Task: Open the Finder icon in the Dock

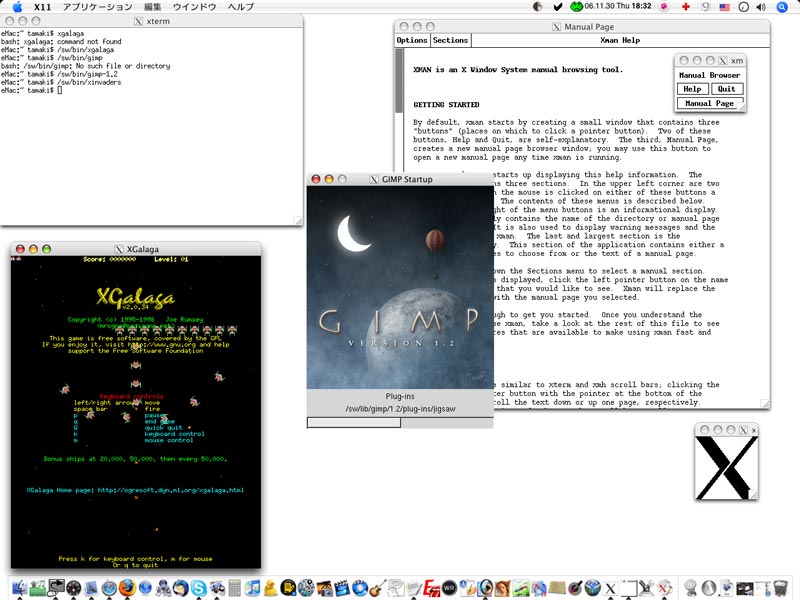Action: pyautogui.click(x=20, y=587)
